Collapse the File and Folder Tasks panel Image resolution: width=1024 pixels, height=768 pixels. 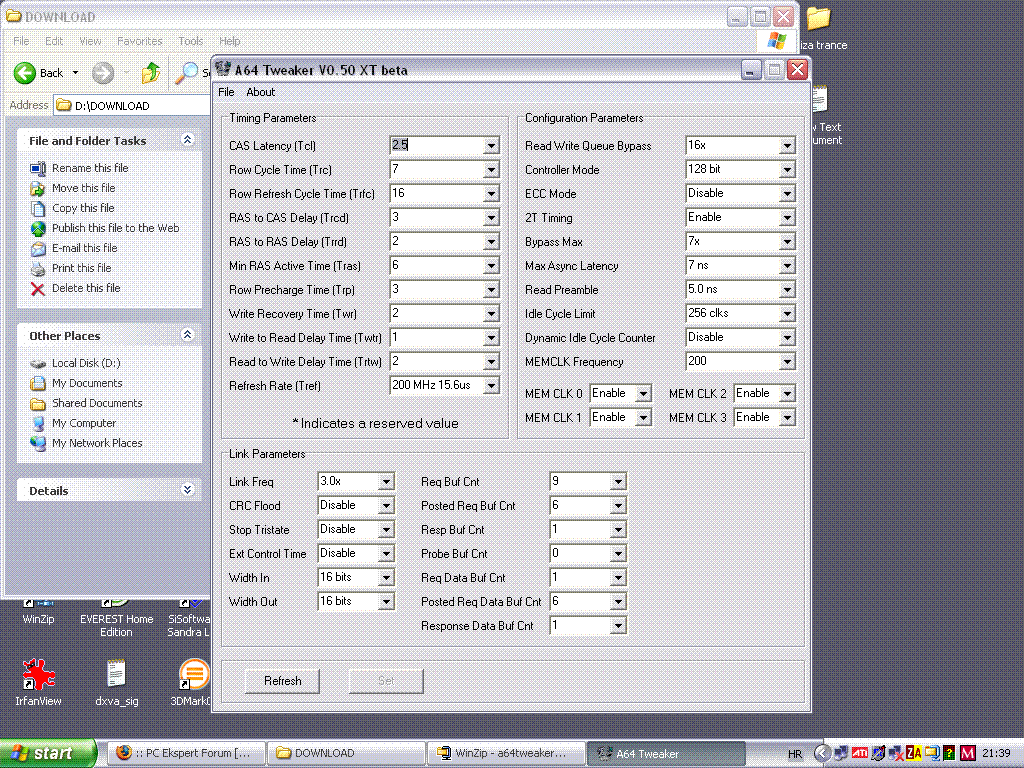pyautogui.click(x=187, y=141)
